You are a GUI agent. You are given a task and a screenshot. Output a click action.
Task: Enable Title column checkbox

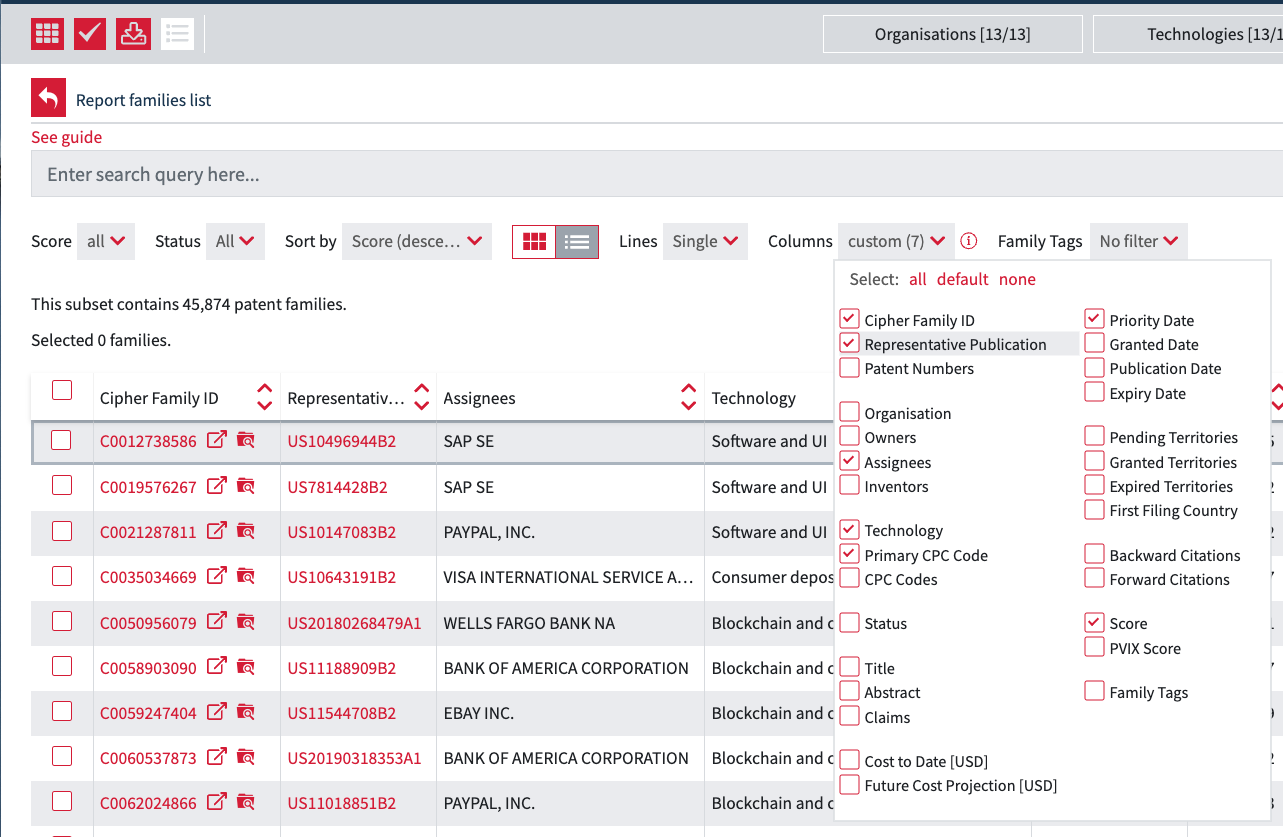(849, 667)
